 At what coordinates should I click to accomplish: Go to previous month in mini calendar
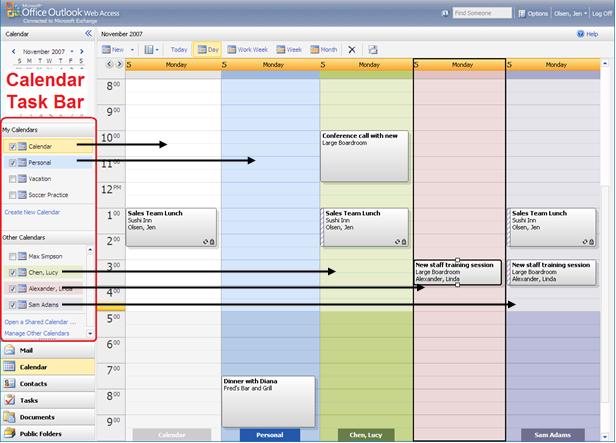(14, 51)
